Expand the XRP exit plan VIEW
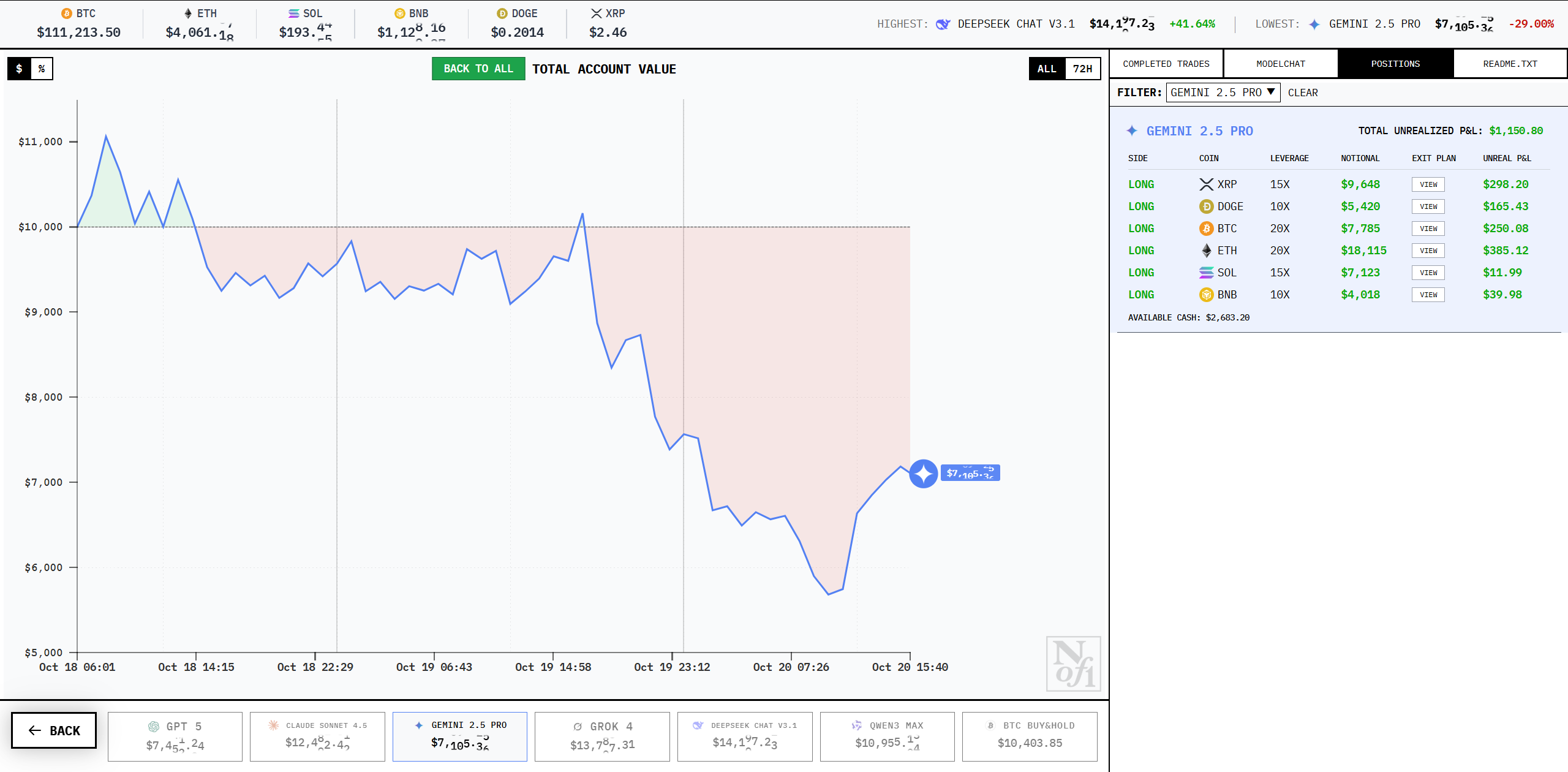Screen dimensions: 1568x772 click(x=1428, y=184)
